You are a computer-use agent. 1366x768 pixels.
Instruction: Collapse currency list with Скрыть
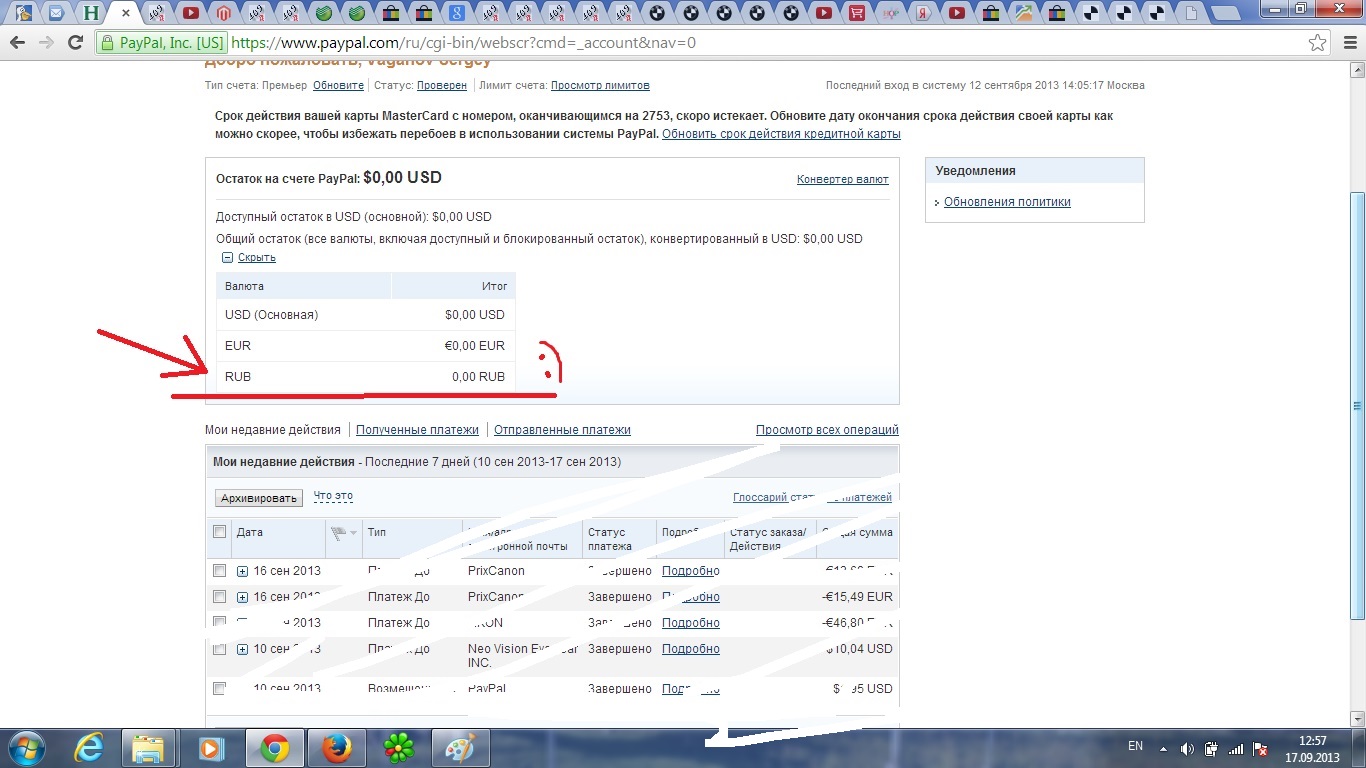tap(256, 257)
